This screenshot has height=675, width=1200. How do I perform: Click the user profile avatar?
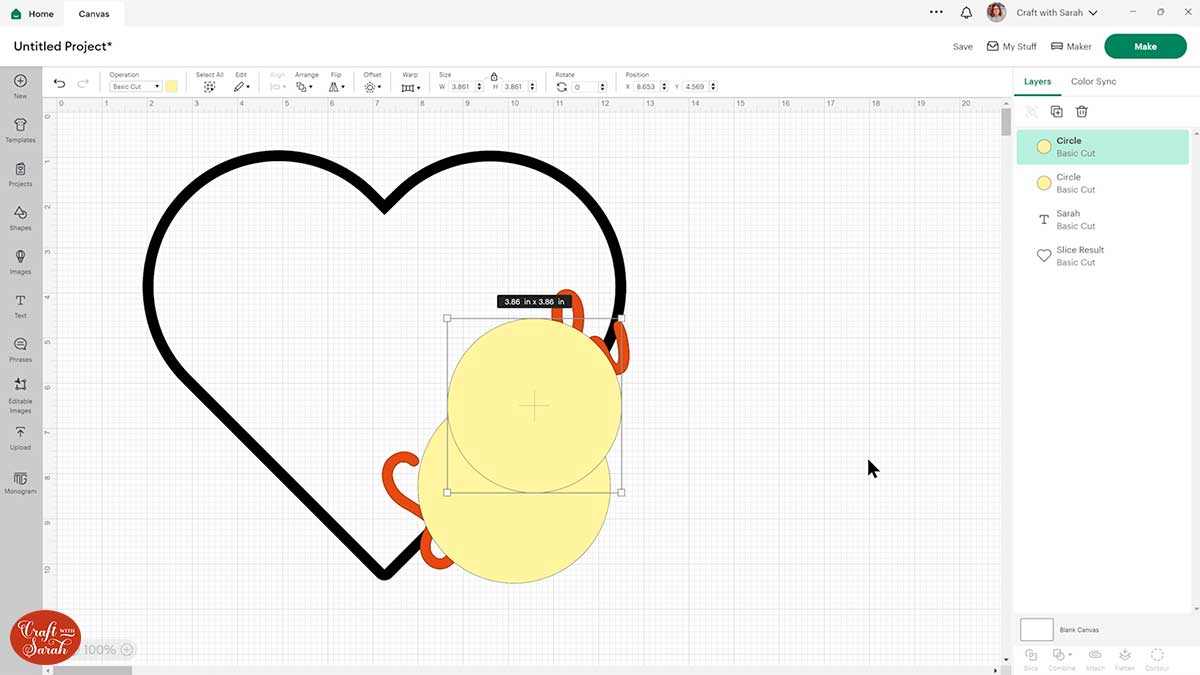click(996, 13)
